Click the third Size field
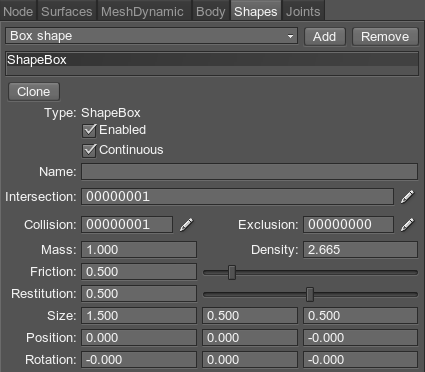This screenshot has height=372, width=425. [360, 316]
